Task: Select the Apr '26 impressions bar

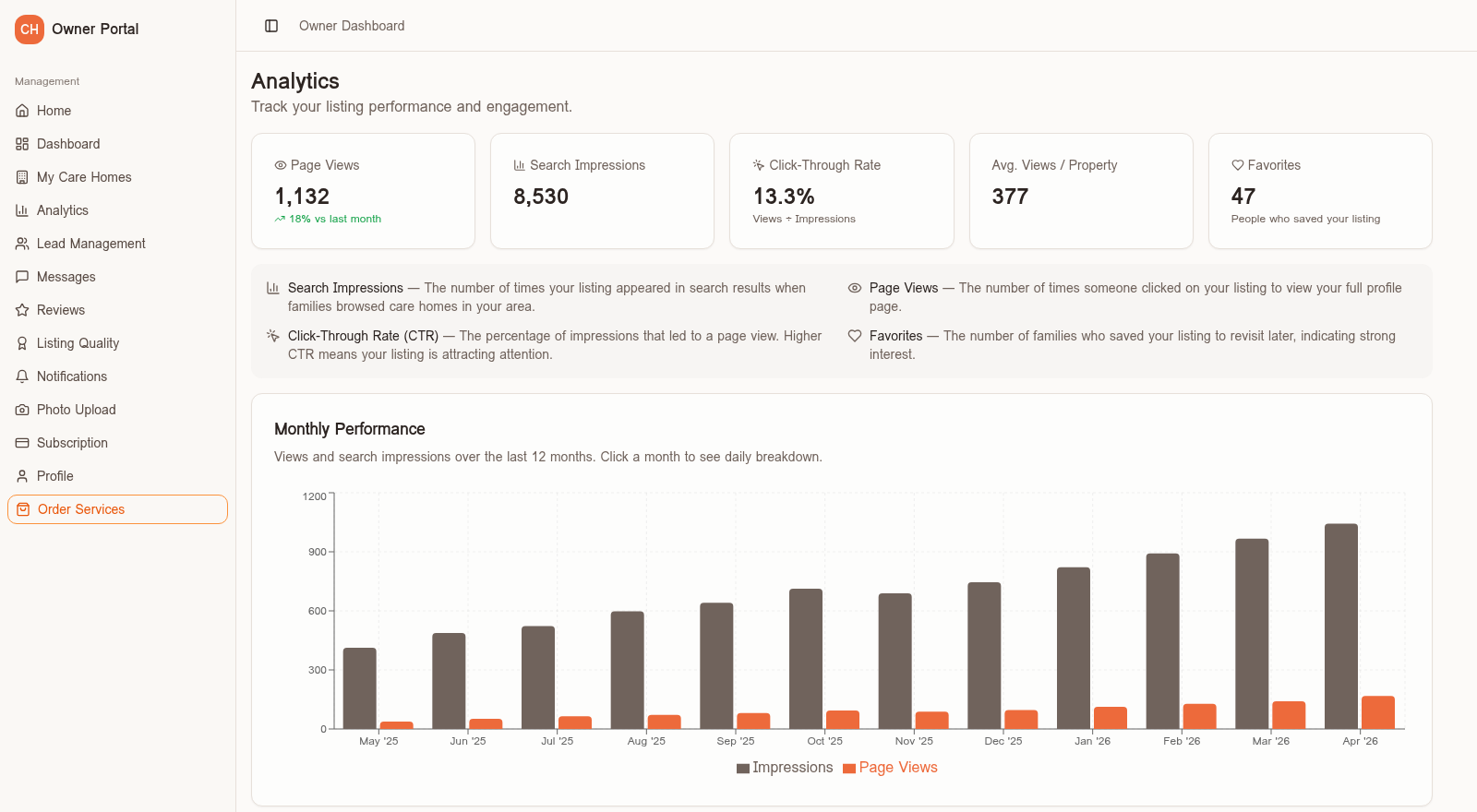Action: 1341,627
